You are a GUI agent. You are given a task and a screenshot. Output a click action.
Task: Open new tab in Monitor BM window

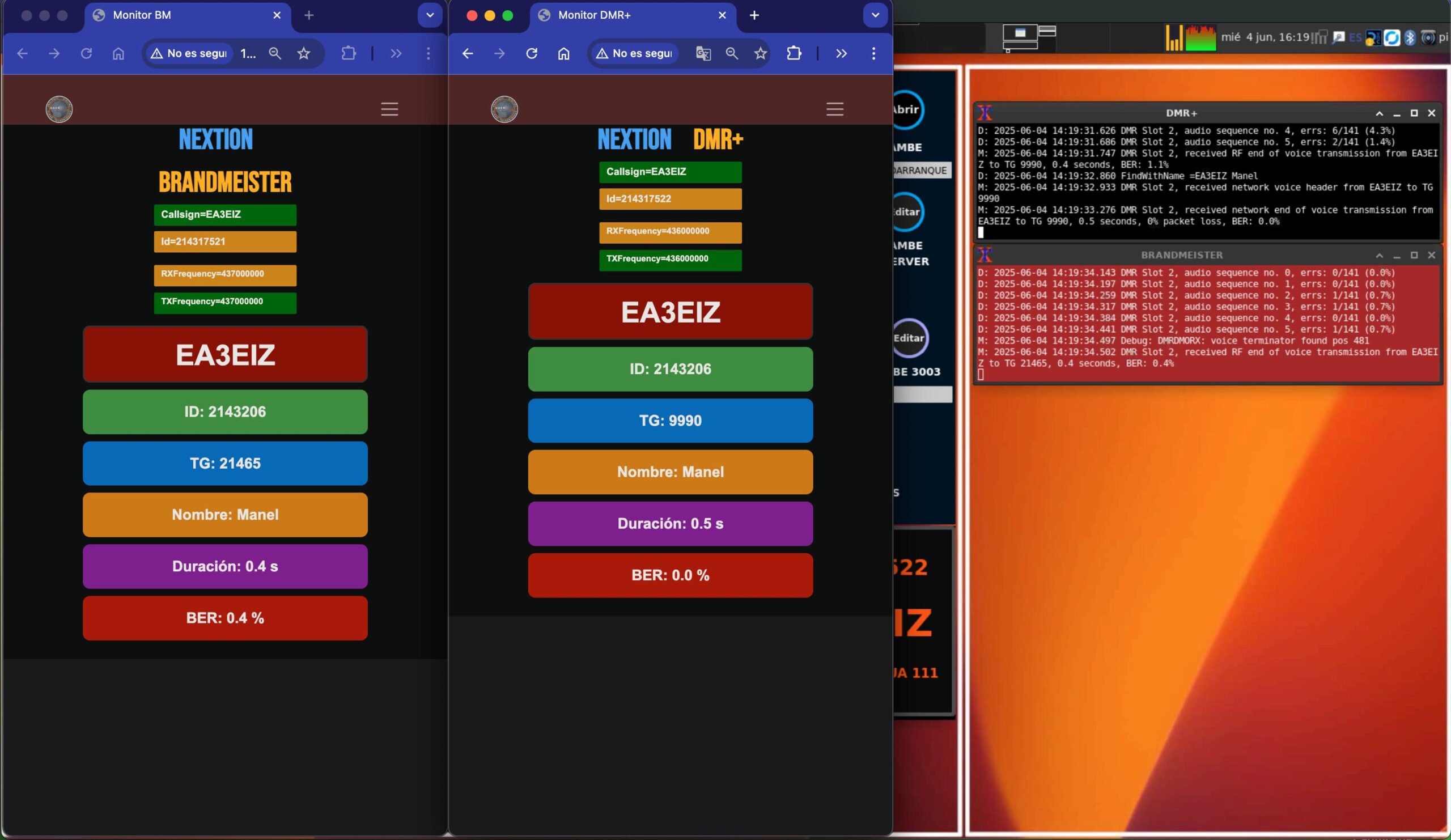pyautogui.click(x=309, y=15)
